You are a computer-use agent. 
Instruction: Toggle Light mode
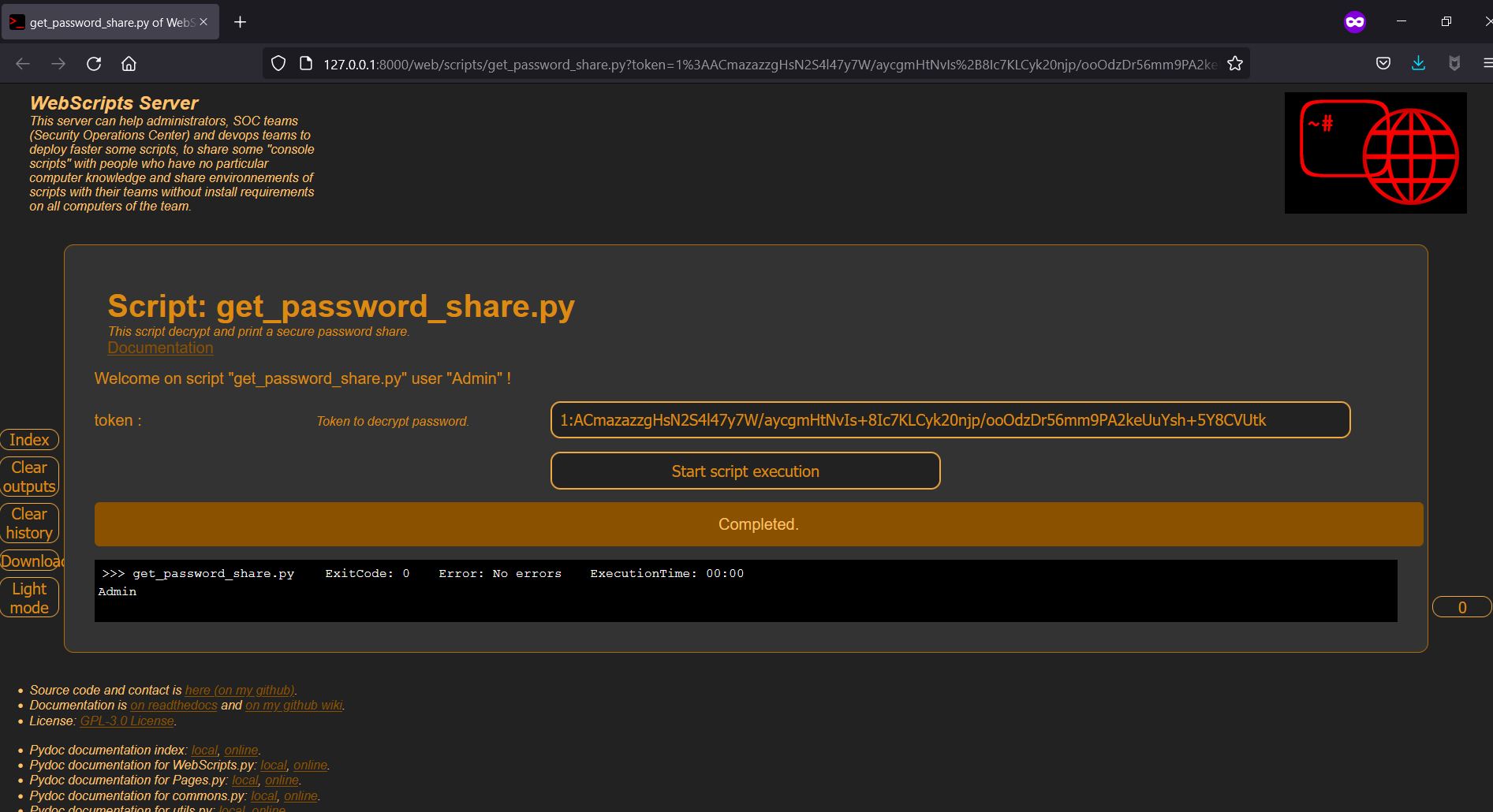(x=29, y=597)
